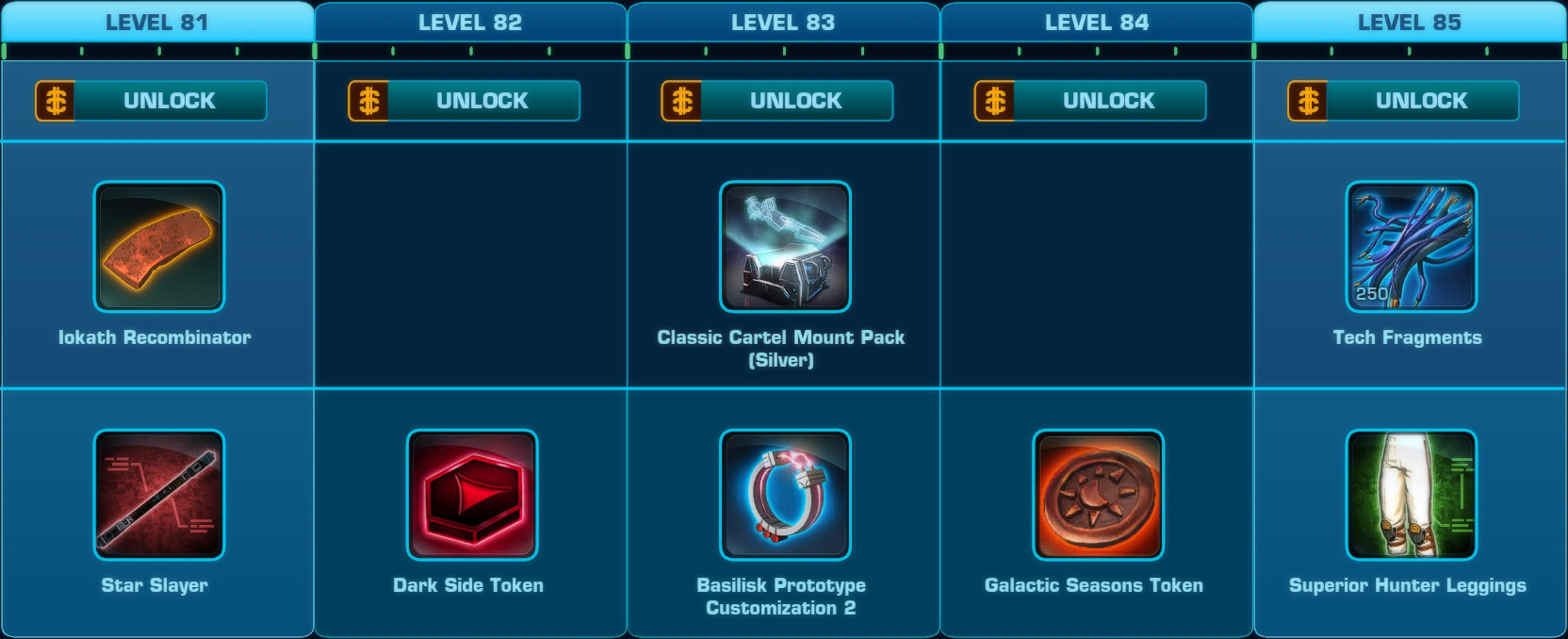Viewport: 1568px width, 639px height.
Task: Select the Dark Side Token icon
Action: (x=472, y=495)
